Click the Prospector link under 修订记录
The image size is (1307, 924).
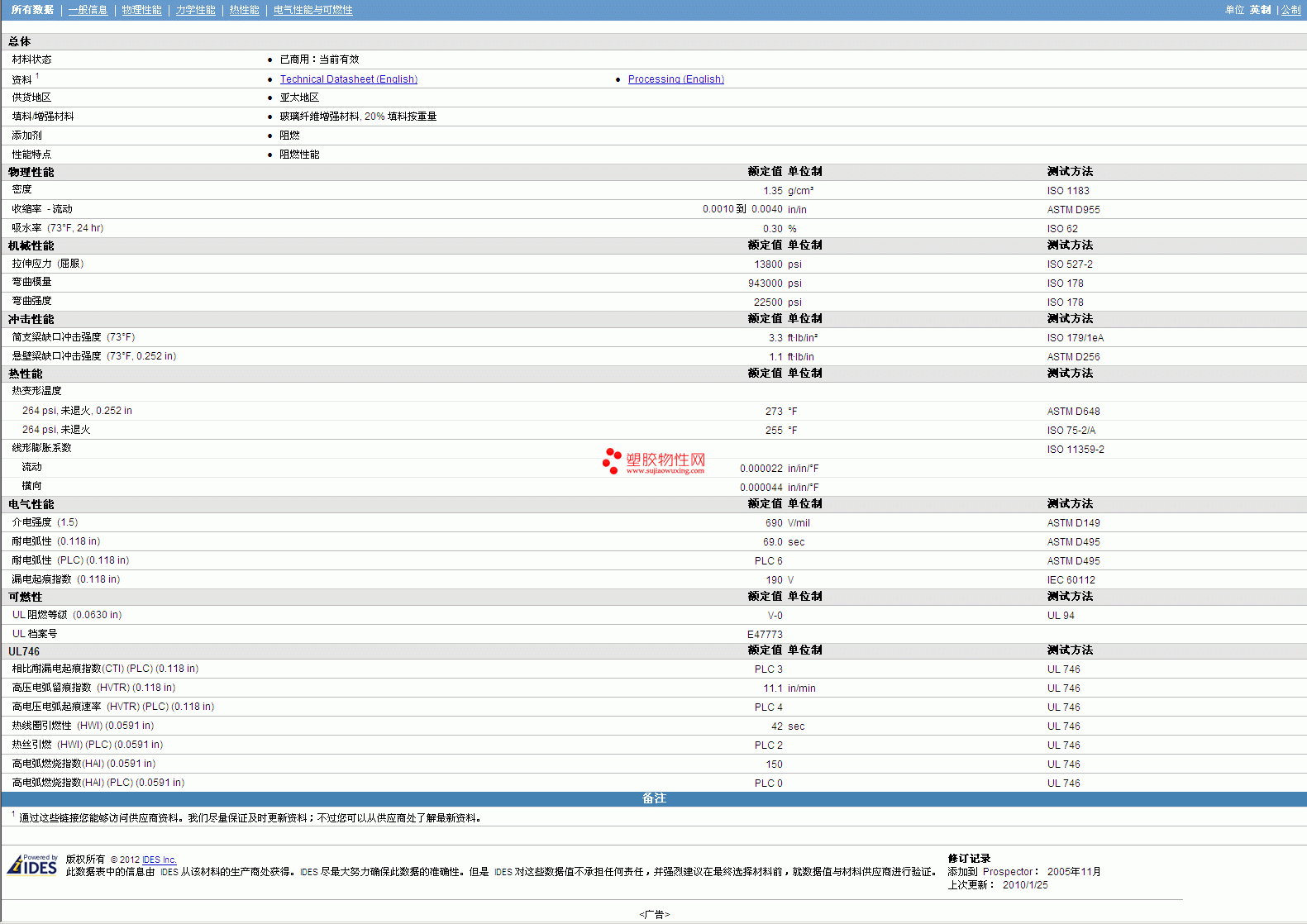[1007, 872]
